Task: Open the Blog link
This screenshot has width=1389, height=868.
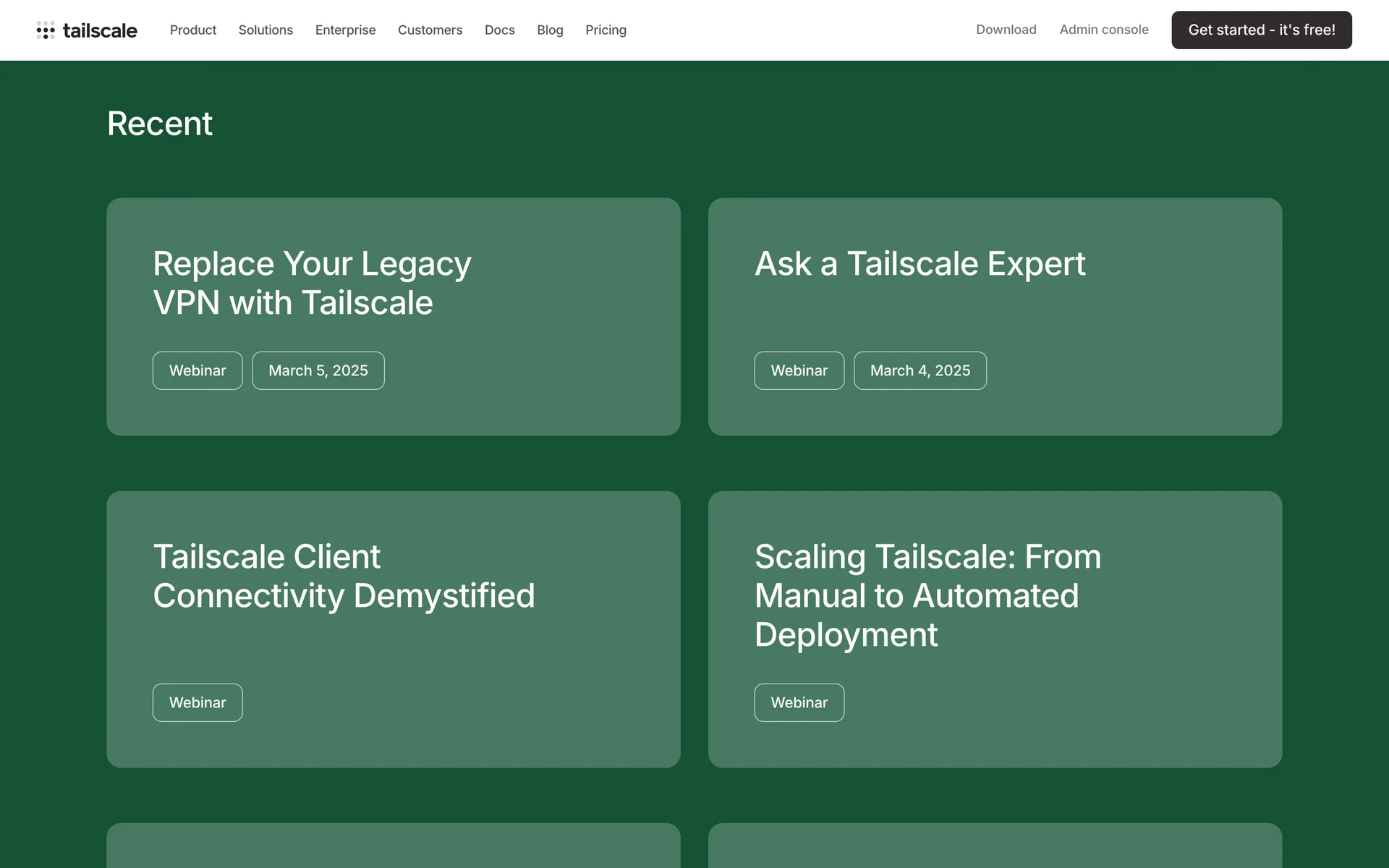Action: (550, 30)
